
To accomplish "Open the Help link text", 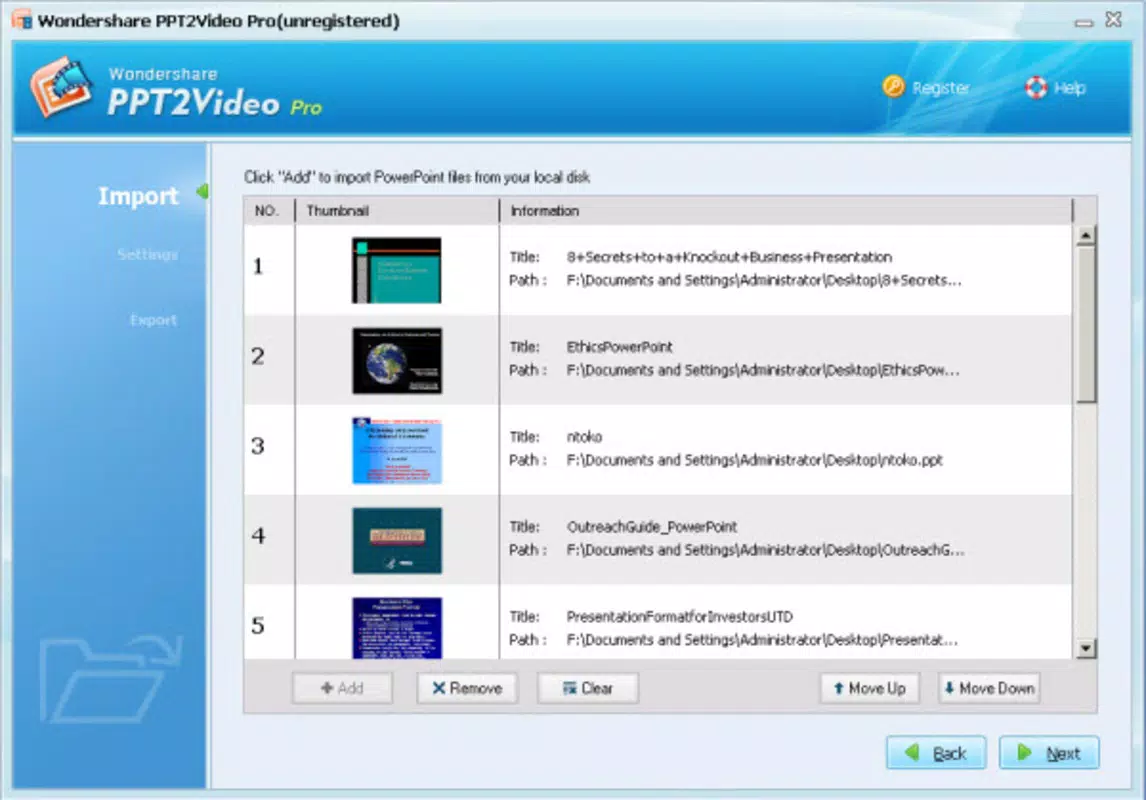I will [1070, 88].
